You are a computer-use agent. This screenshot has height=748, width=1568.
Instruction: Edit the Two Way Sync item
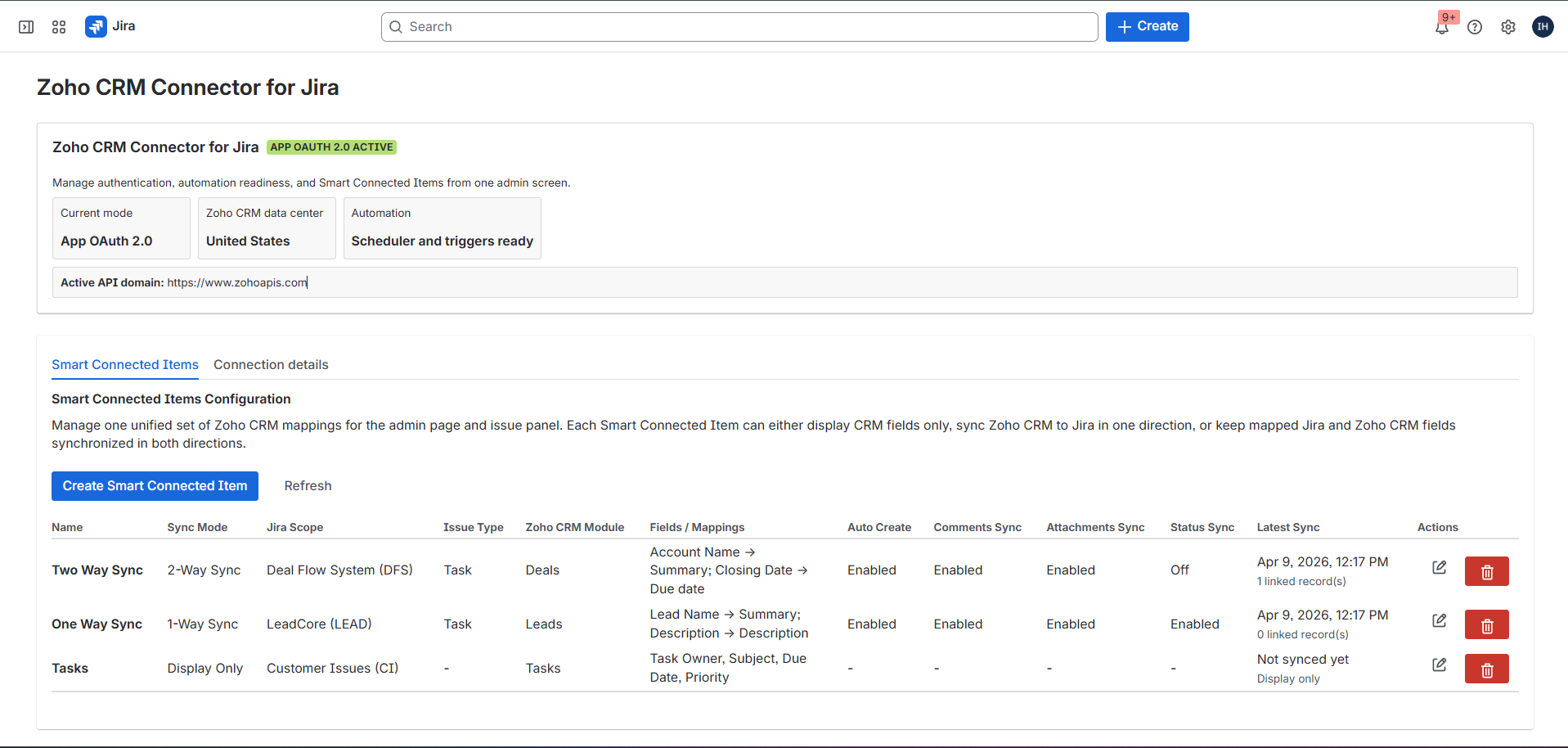[1440, 567]
